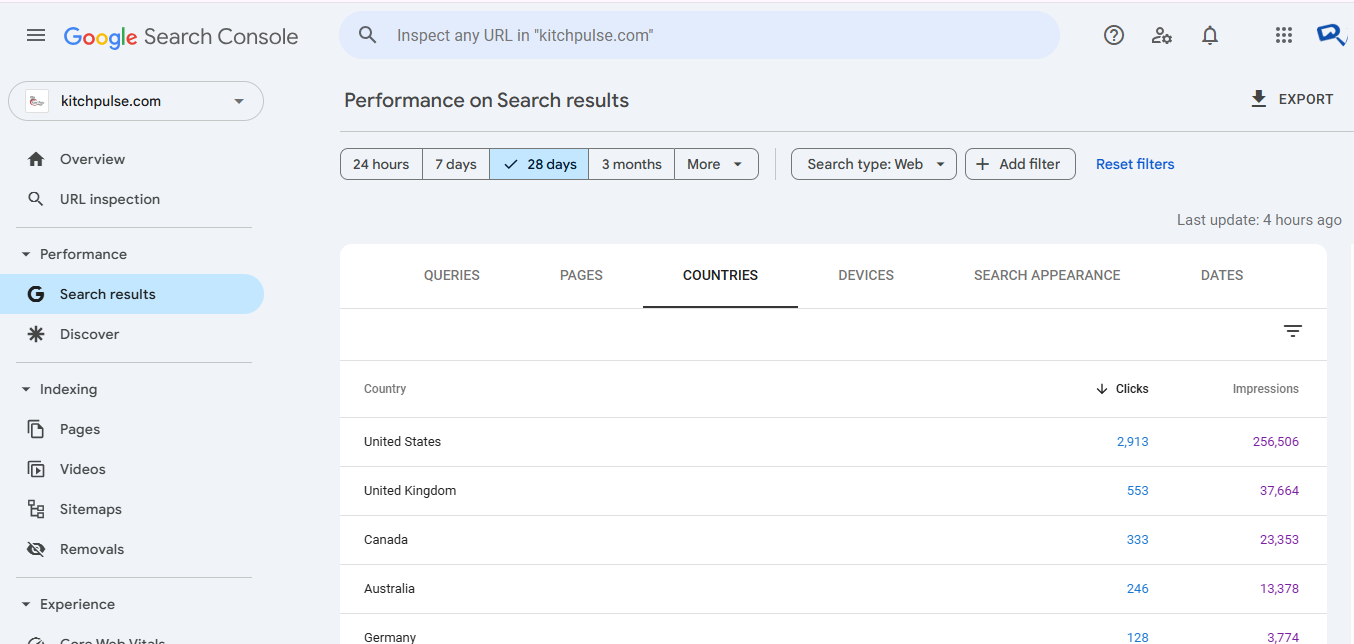
Task: Select the 7 days date range
Action: pyautogui.click(x=456, y=164)
